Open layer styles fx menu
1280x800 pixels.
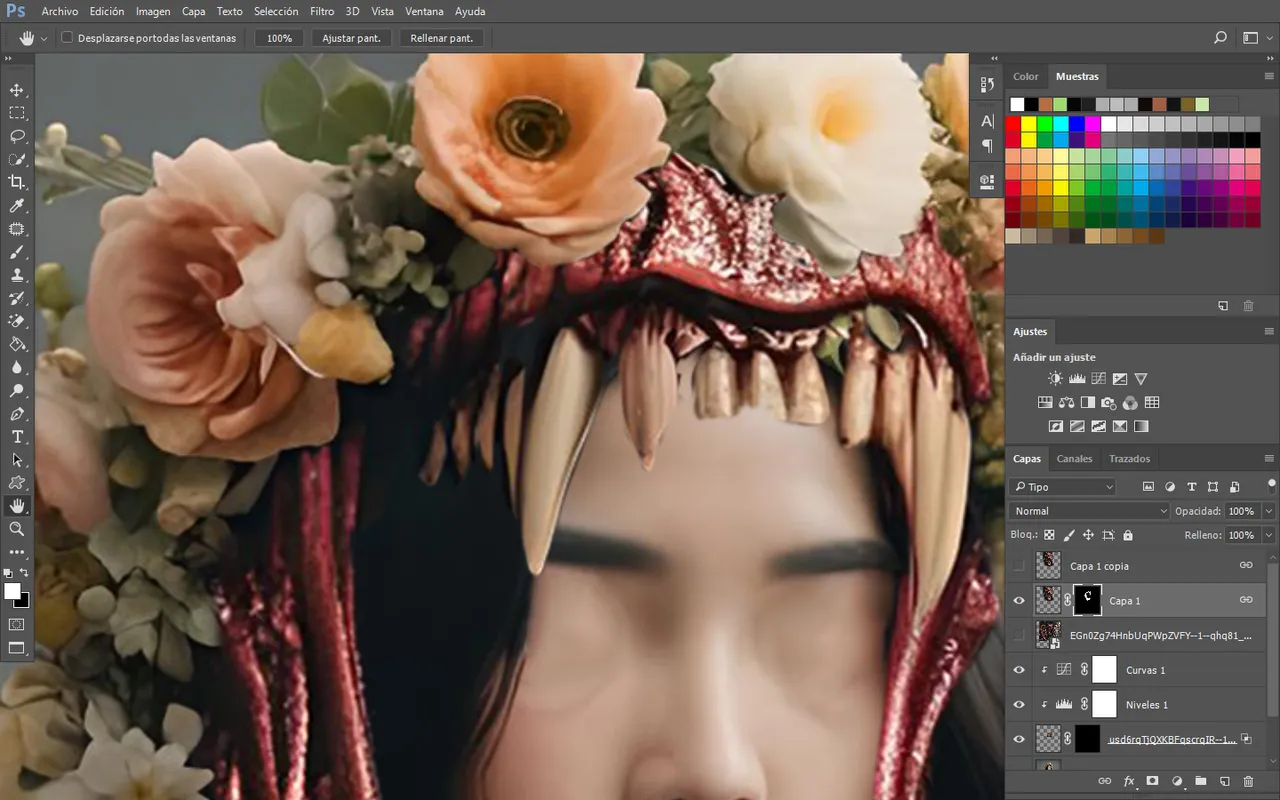(x=1129, y=781)
